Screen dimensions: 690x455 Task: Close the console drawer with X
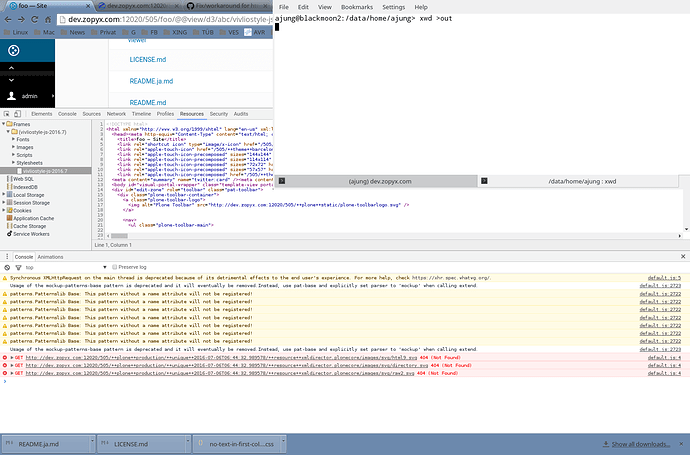(683, 257)
